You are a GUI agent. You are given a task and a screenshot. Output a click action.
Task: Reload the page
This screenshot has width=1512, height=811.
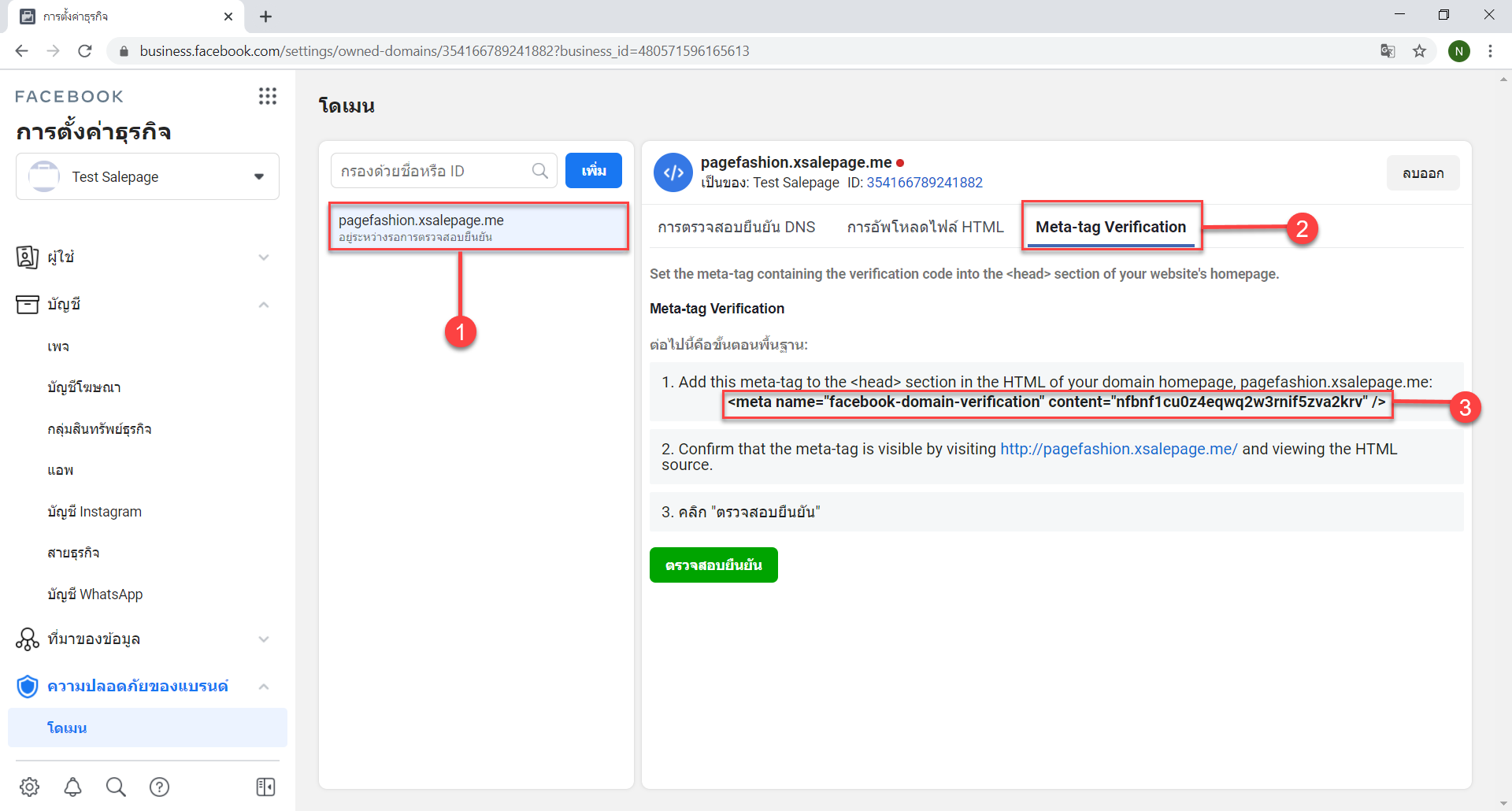[x=85, y=51]
